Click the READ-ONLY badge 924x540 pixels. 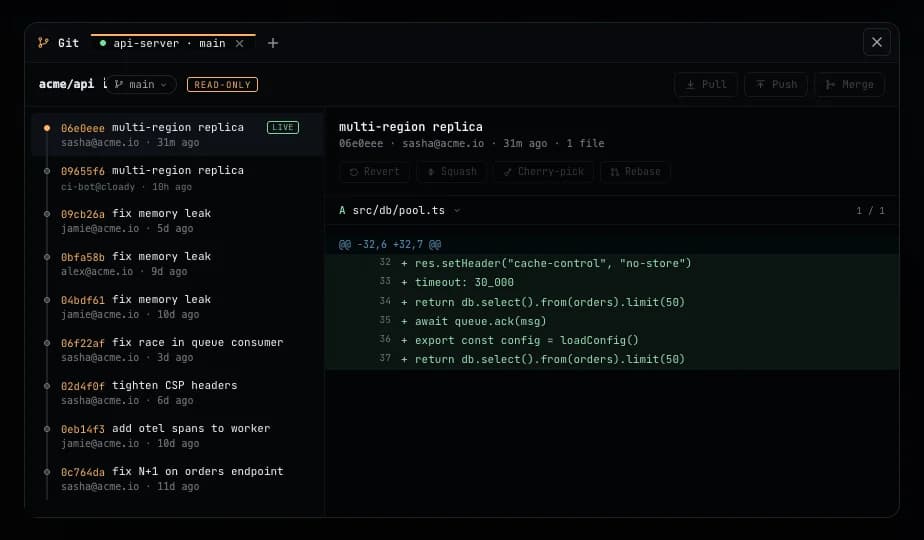coord(222,84)
